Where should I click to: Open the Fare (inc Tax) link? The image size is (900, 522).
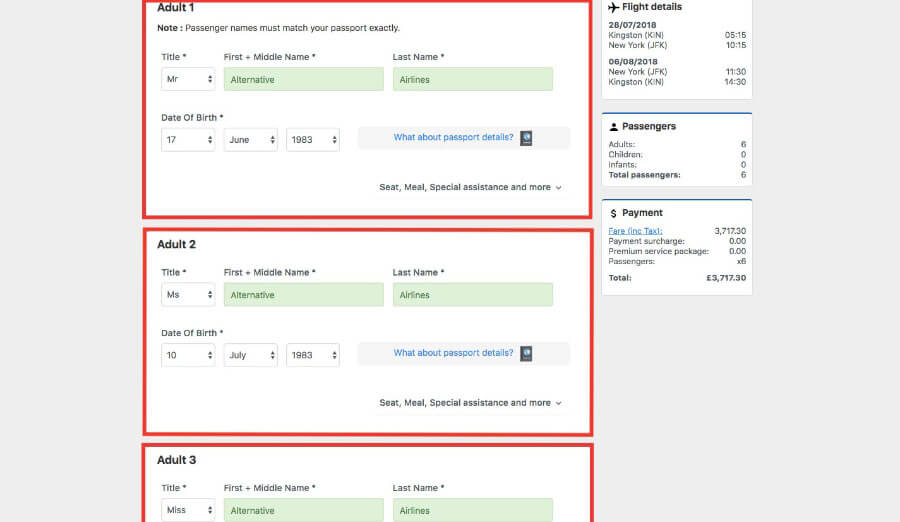(635, 231)
